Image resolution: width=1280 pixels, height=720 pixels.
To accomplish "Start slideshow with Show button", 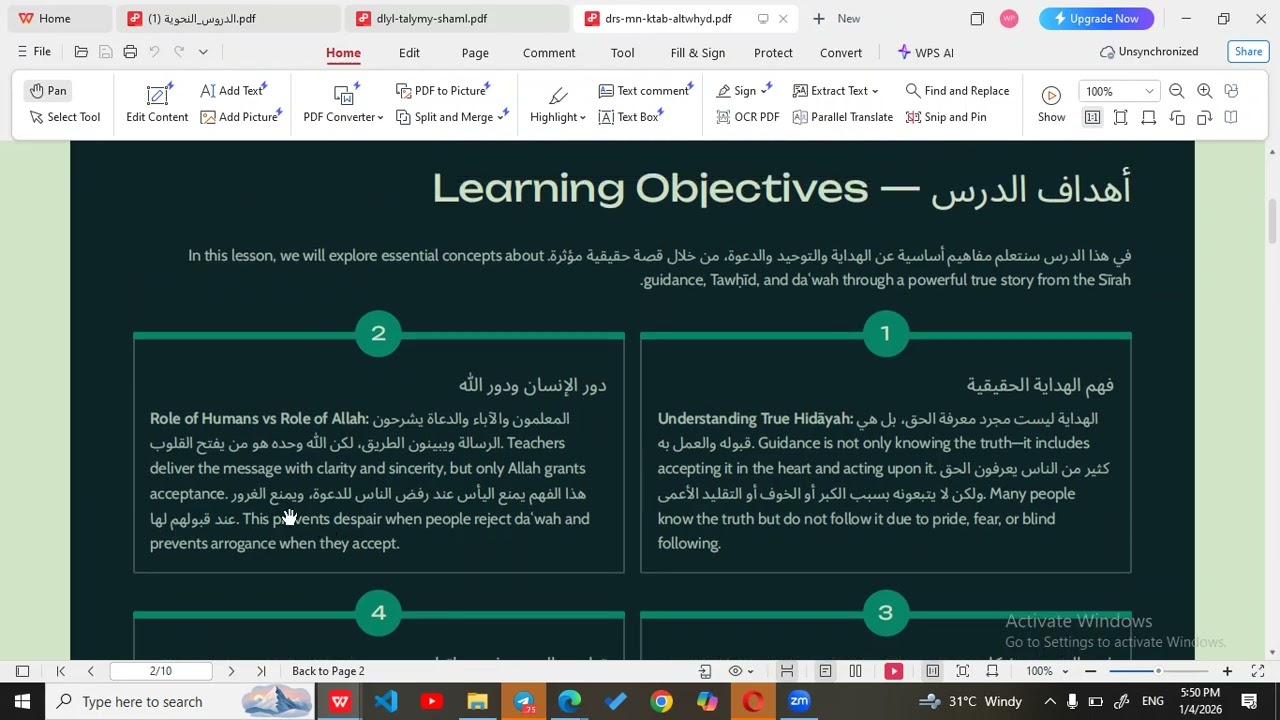I will tap(1051, 104).
